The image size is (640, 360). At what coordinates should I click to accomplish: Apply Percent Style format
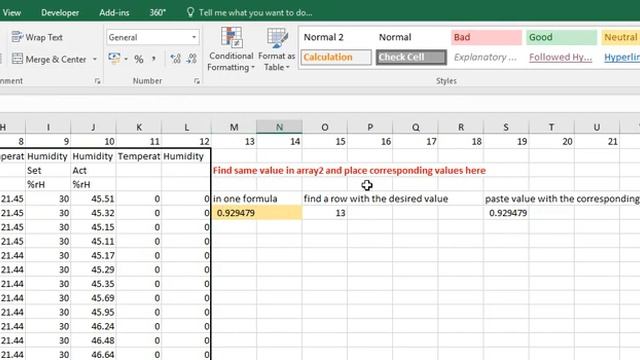(139, 59)
